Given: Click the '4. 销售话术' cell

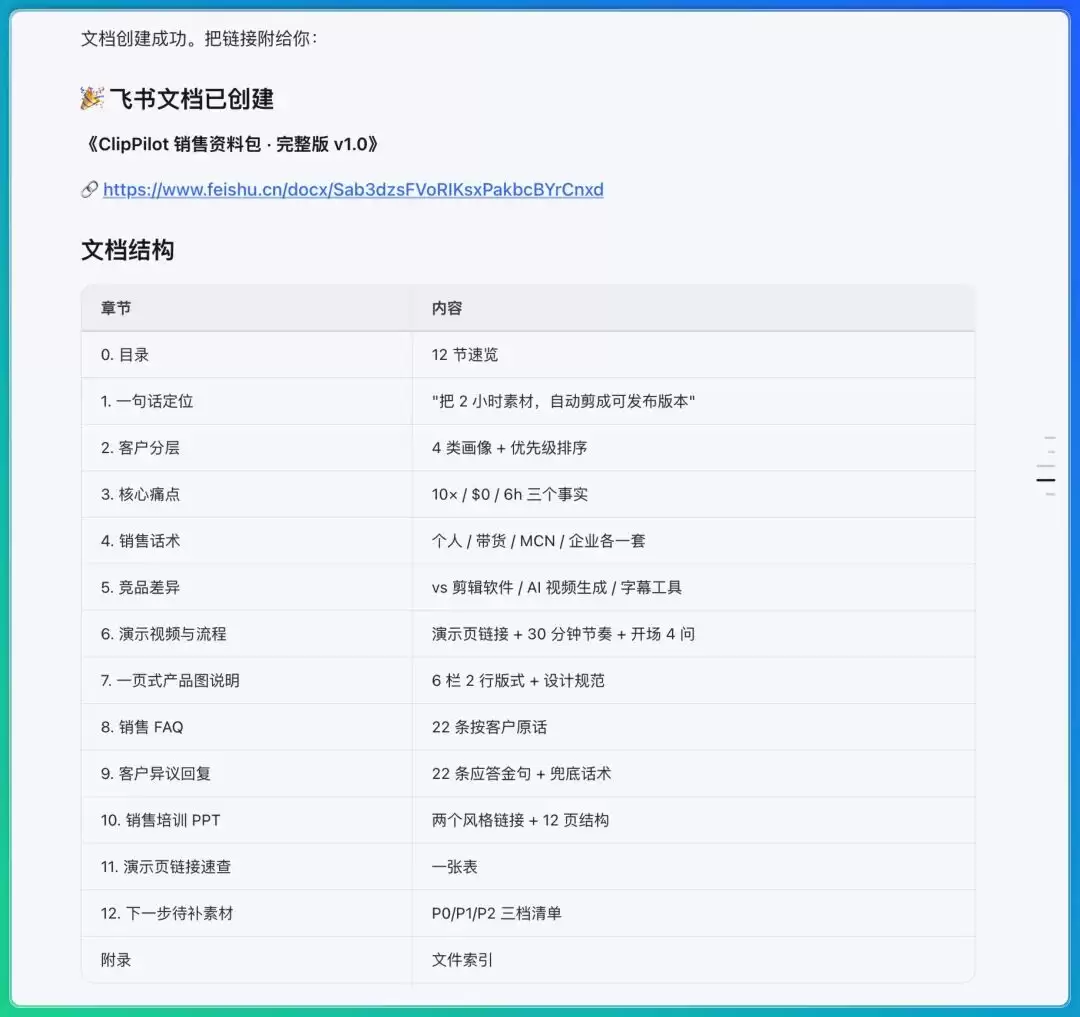Looking at the screenshot, I should pyautogui.click(x=247, y=541).
